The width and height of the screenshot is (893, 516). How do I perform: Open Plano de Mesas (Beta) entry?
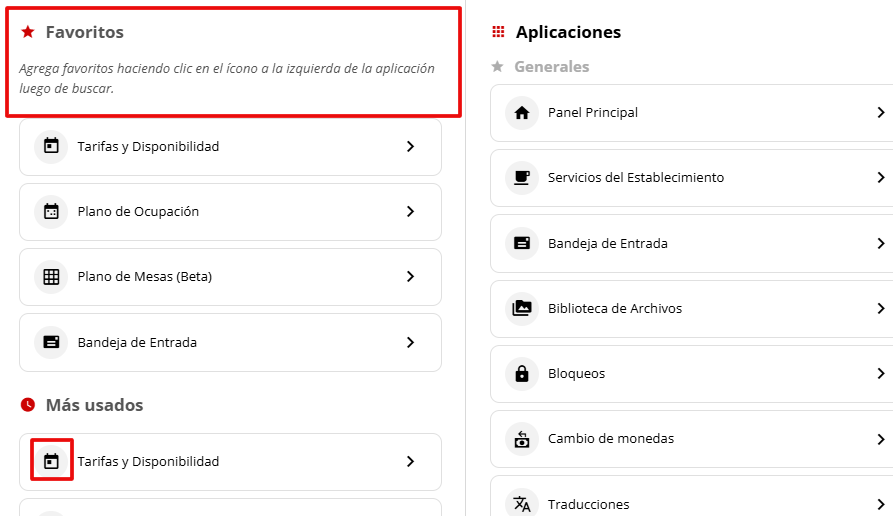(x=145, y=277)
